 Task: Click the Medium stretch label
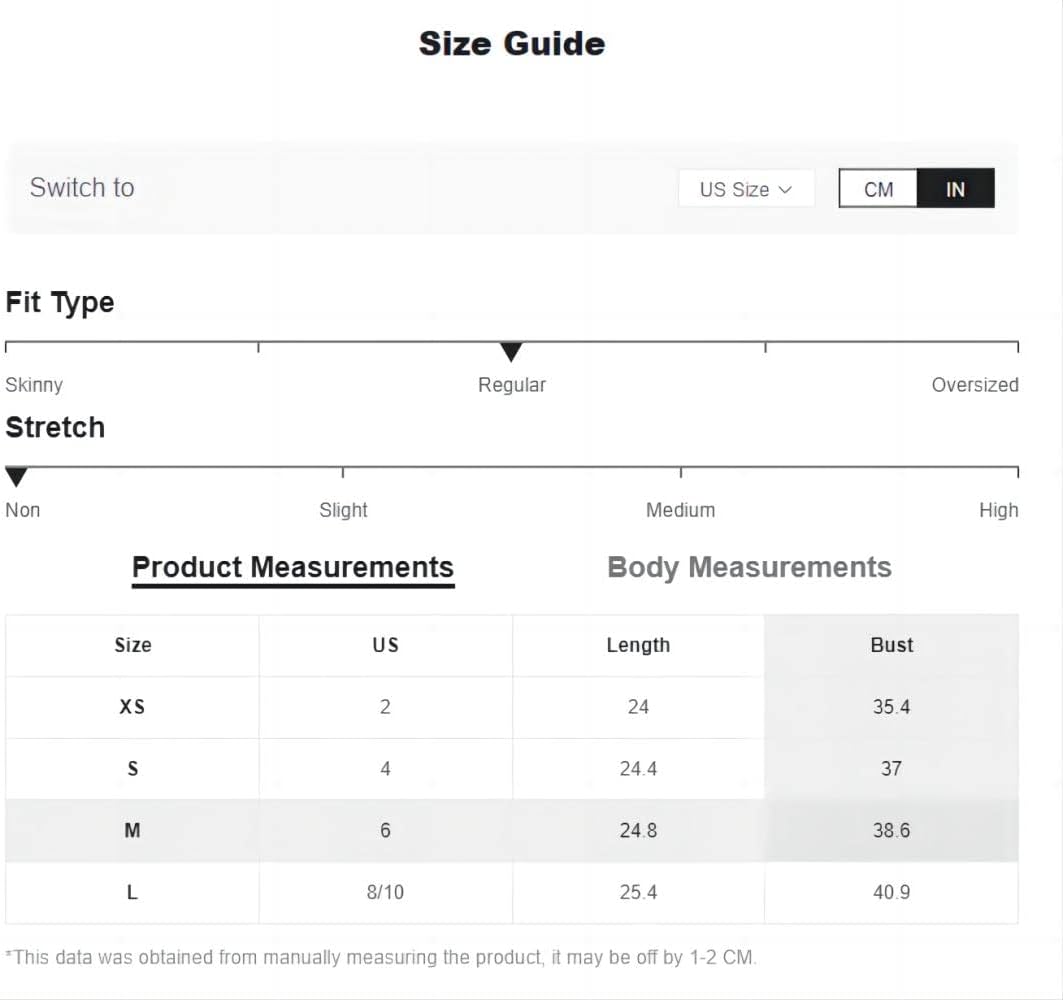click(x=681, y=510)
